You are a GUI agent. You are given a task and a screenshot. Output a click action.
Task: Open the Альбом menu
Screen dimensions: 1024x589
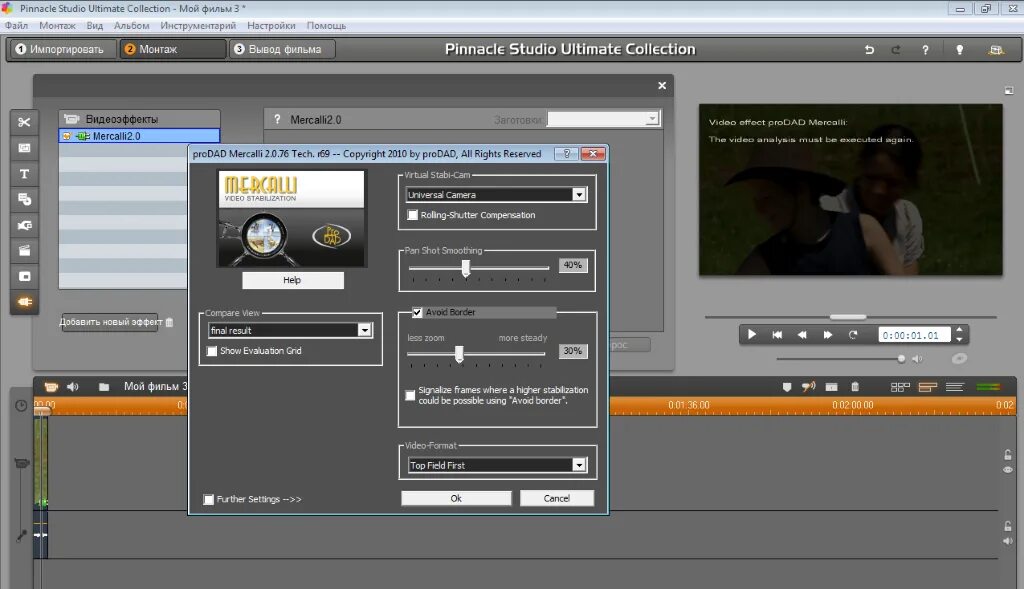131,25
